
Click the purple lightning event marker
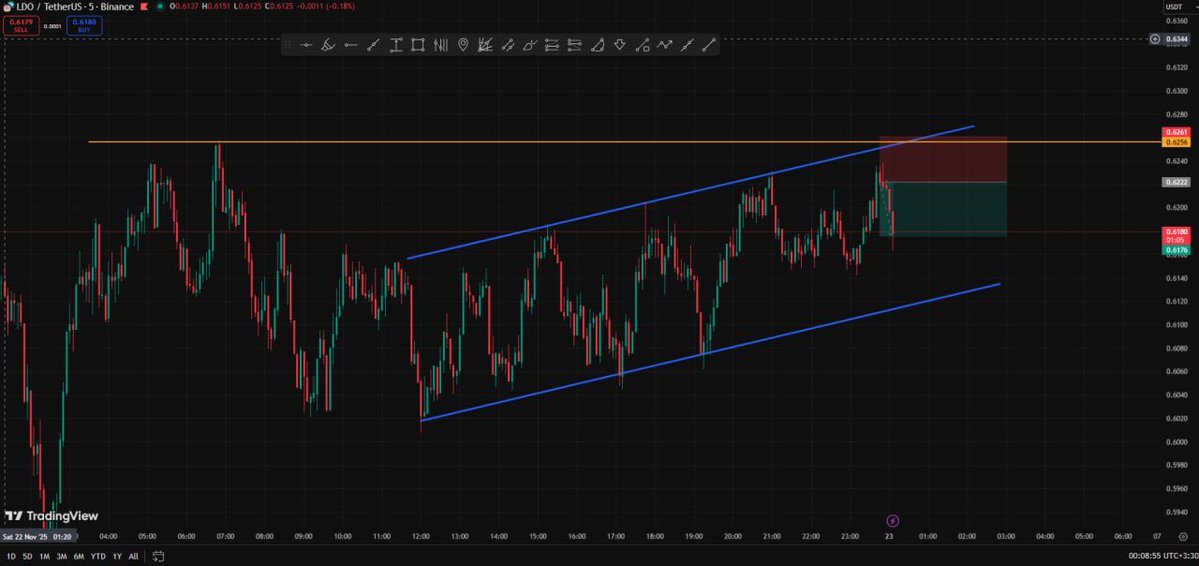pos(892,521)
